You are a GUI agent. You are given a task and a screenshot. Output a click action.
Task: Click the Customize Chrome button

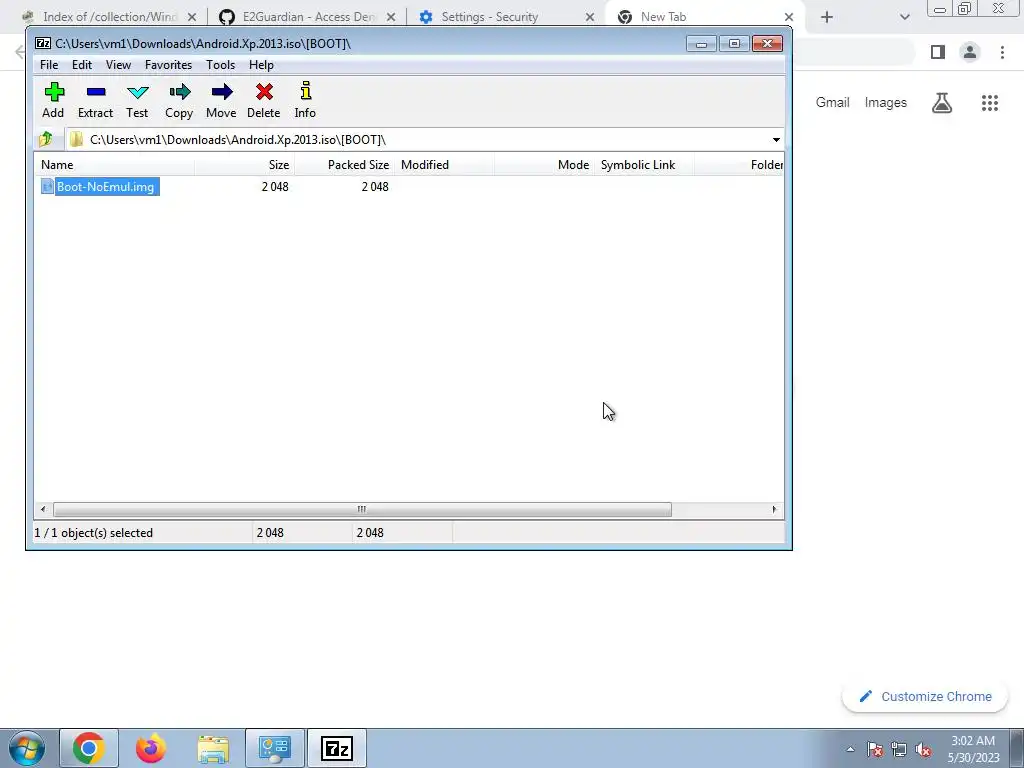click(x=925, y=696)
